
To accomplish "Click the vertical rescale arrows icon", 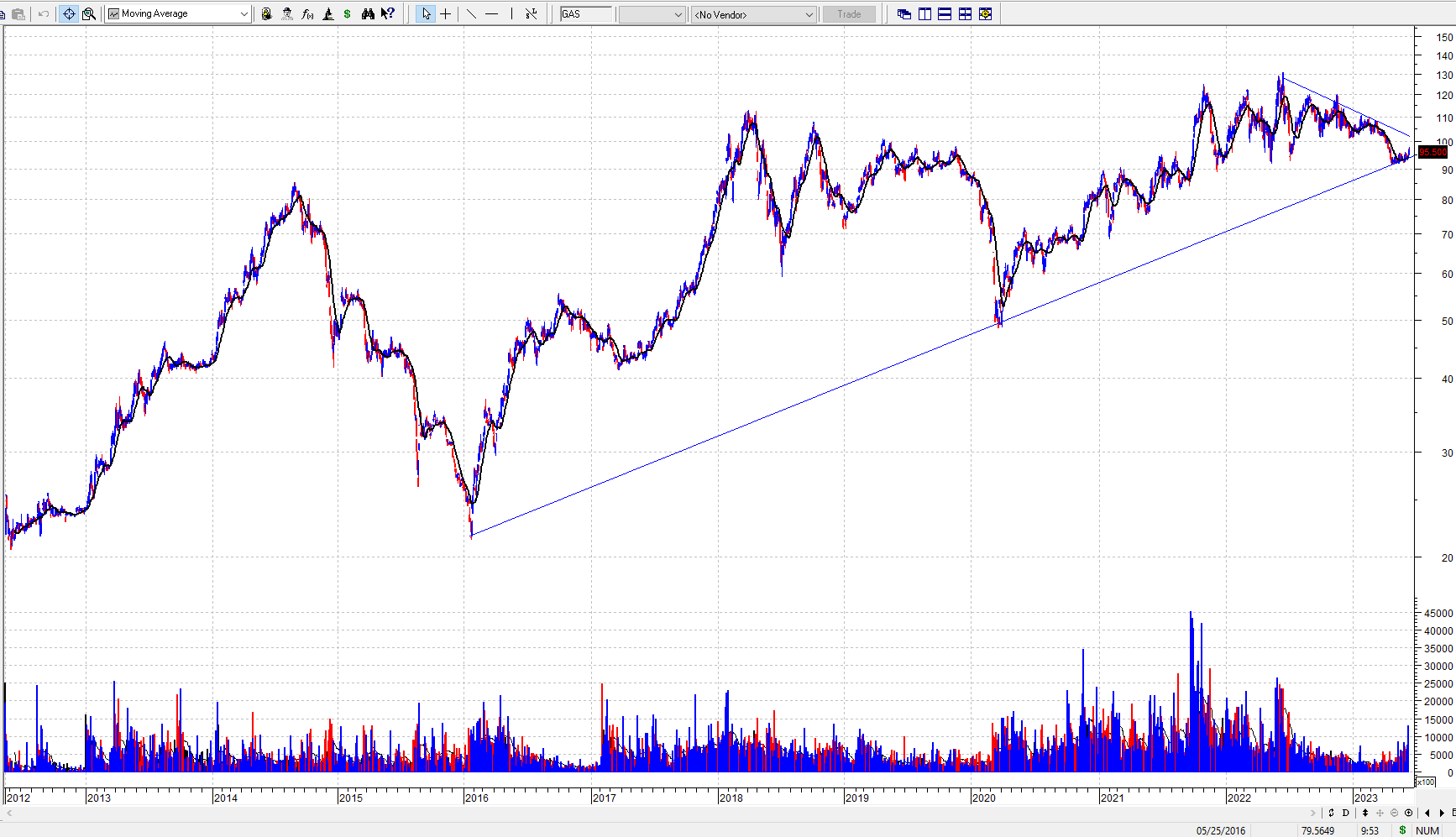I will [1365, 813].
